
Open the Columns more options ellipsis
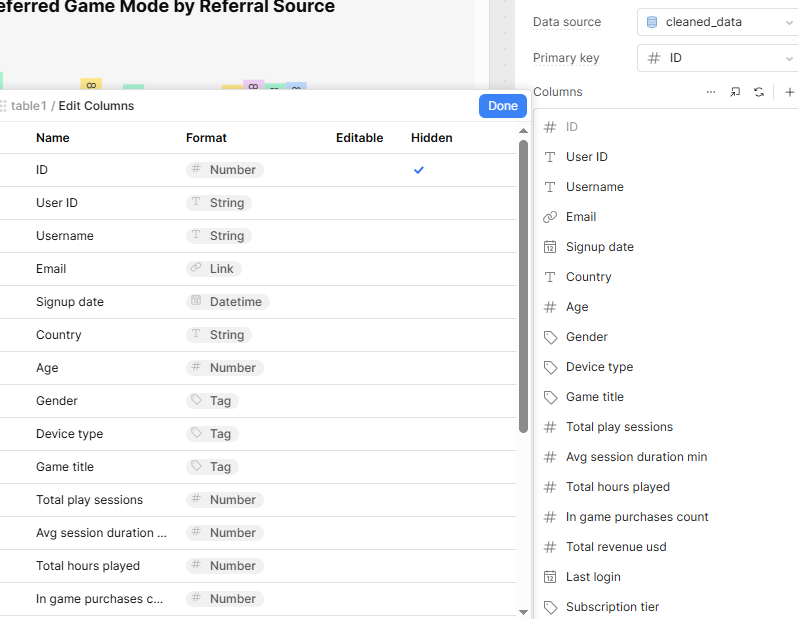coord(711,92)
